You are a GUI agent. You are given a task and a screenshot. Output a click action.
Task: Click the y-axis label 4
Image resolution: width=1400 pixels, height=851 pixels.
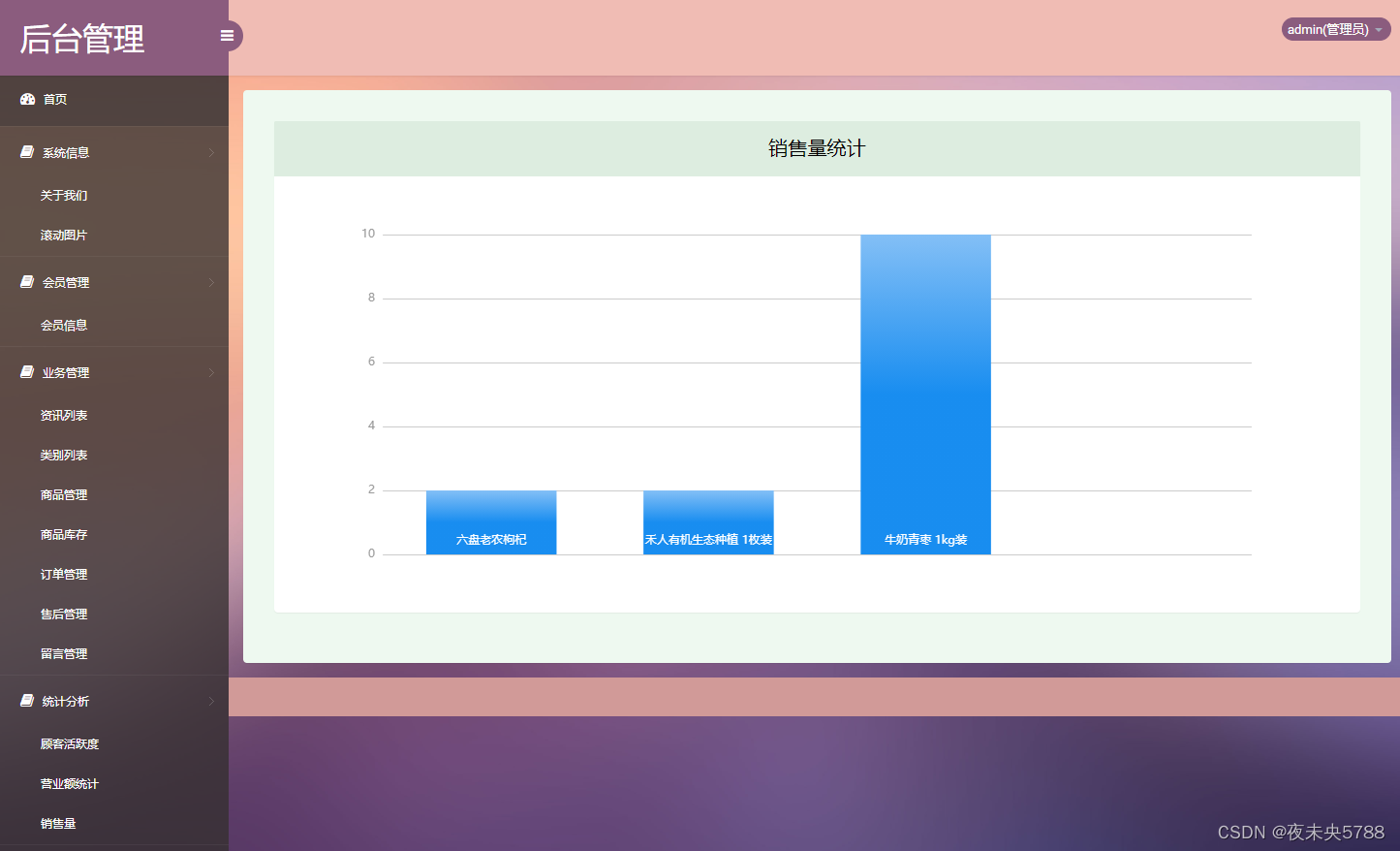tap(371, 425)
